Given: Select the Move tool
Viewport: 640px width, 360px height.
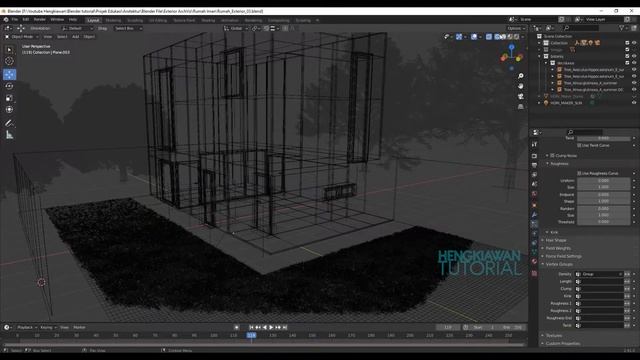Looking at the screenshot, I should [9, 74].
